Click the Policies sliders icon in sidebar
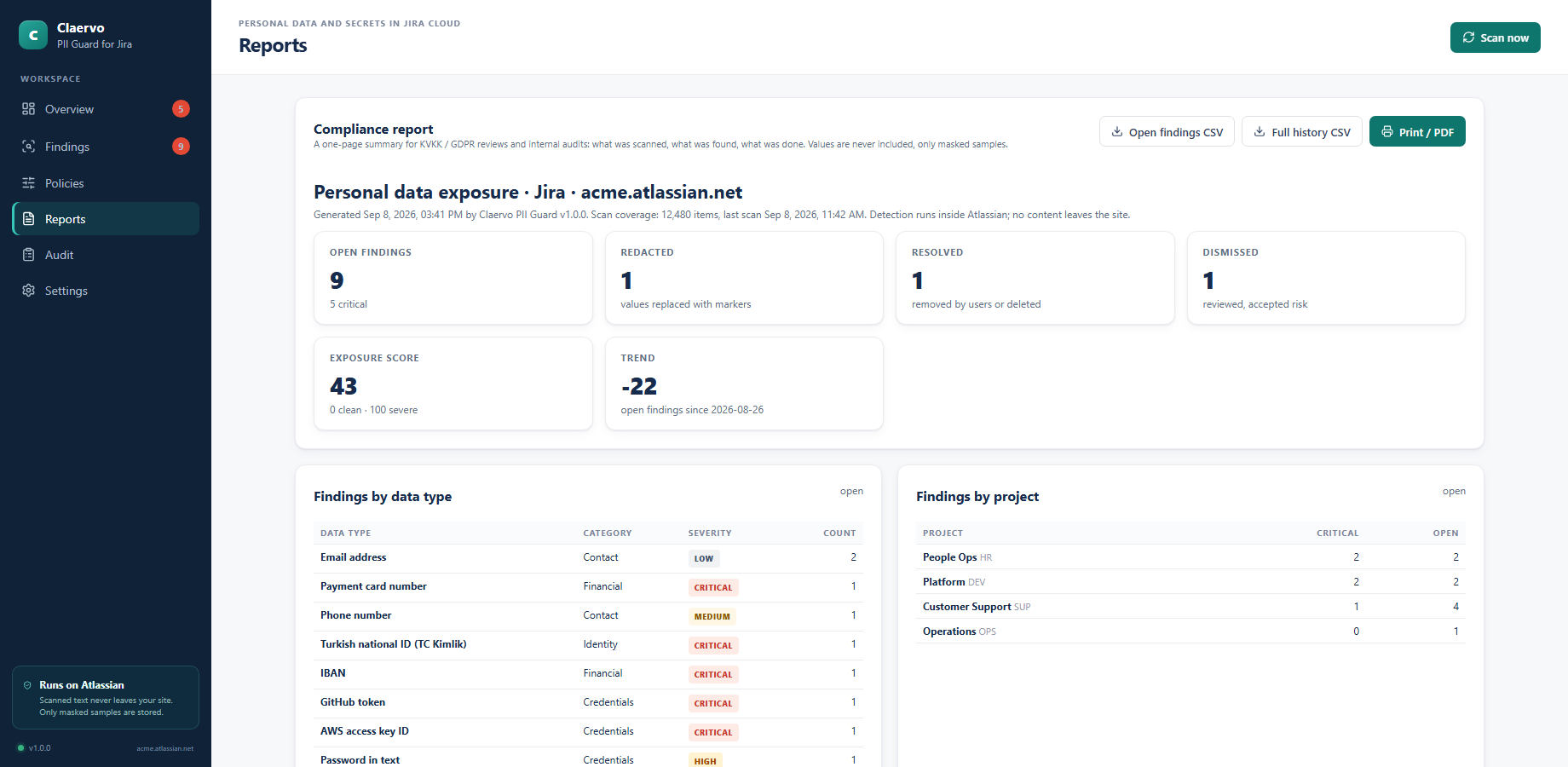This screenshot has width=1568, height=767. [x=29, y=183]
